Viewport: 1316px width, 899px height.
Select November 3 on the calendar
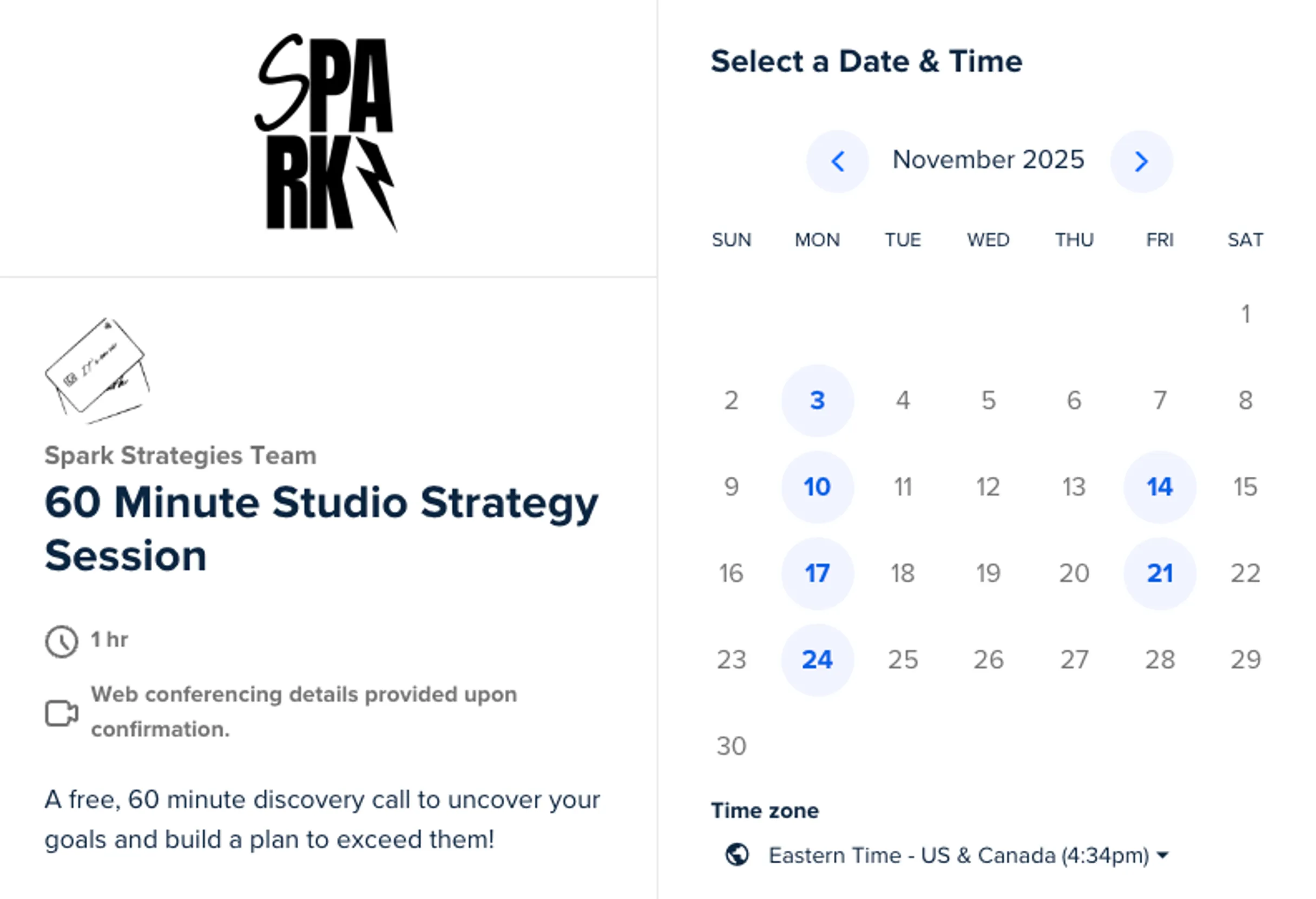pyautogui.click(x=817, y=401)
